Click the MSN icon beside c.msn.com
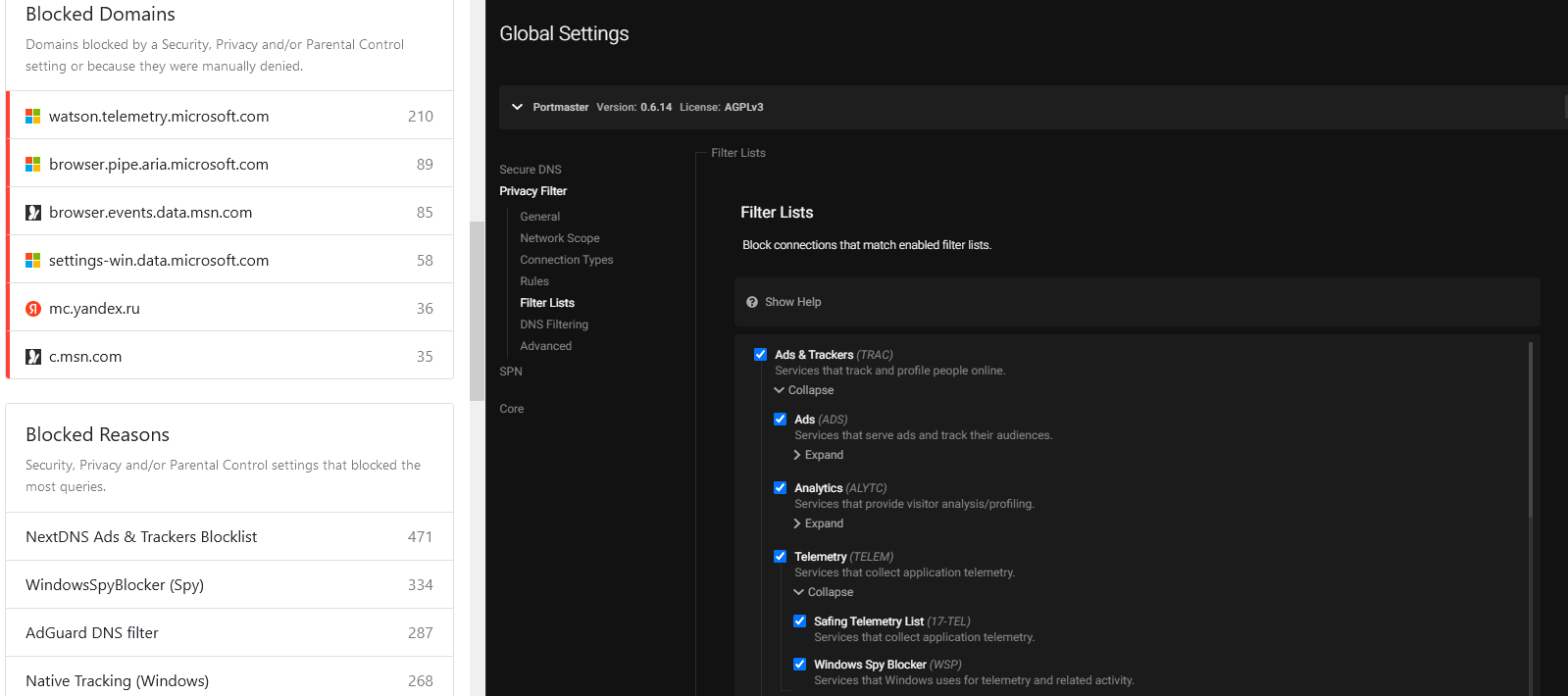The image size is (1568, 696). click(x=33, y=356)
